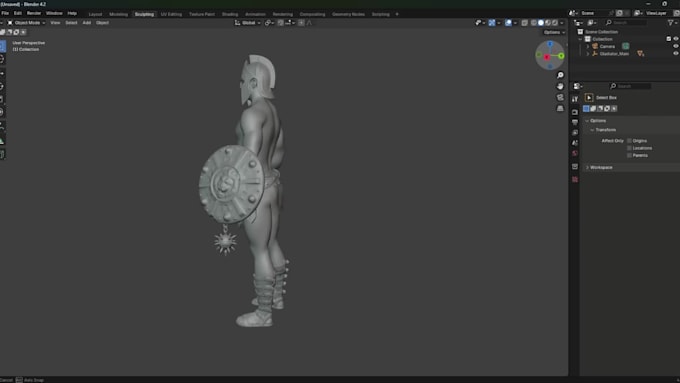The width and height of the screenshot is (680, 383).
Task: Open the View Layer properties tab
Action: point(575,132)
